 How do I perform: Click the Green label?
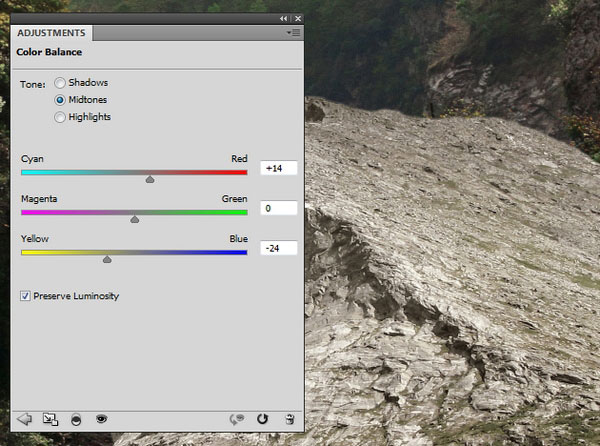coord(235,199)
